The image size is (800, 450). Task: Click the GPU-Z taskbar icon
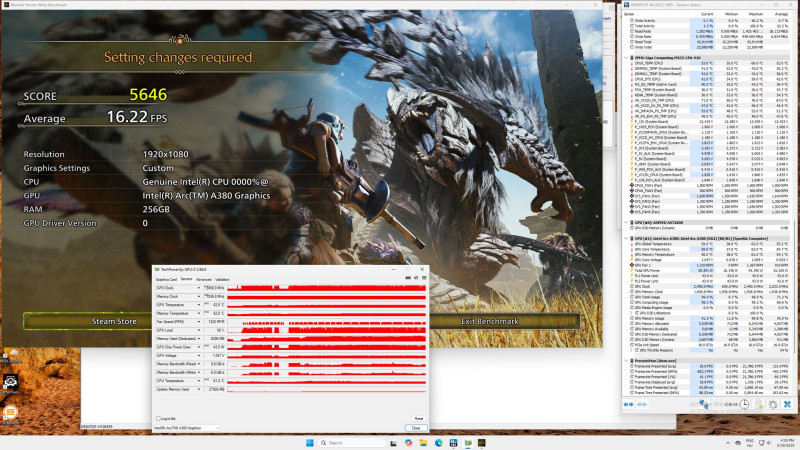tap(468, 443)
